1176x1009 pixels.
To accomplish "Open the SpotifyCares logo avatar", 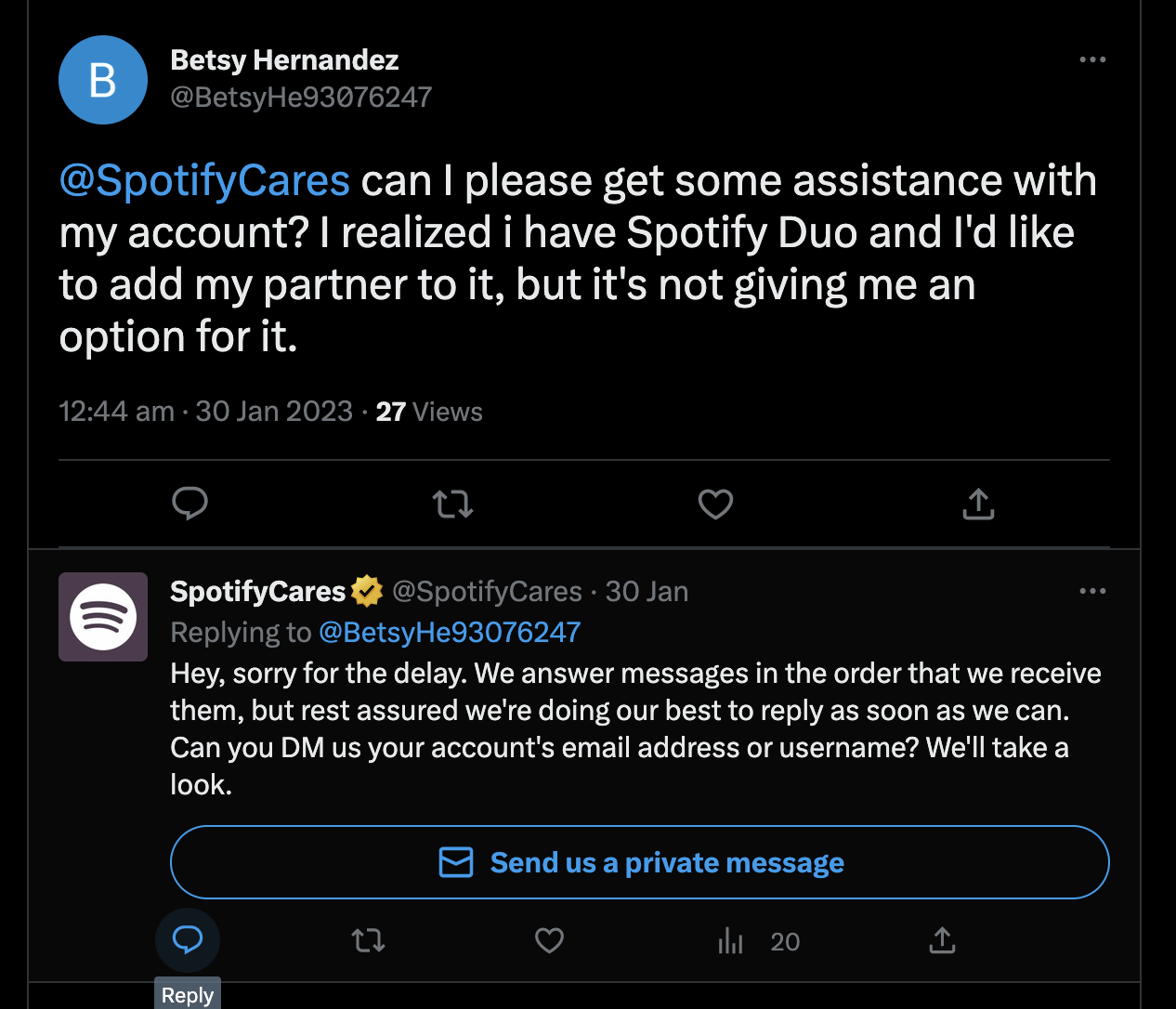I will coord(103,617).
